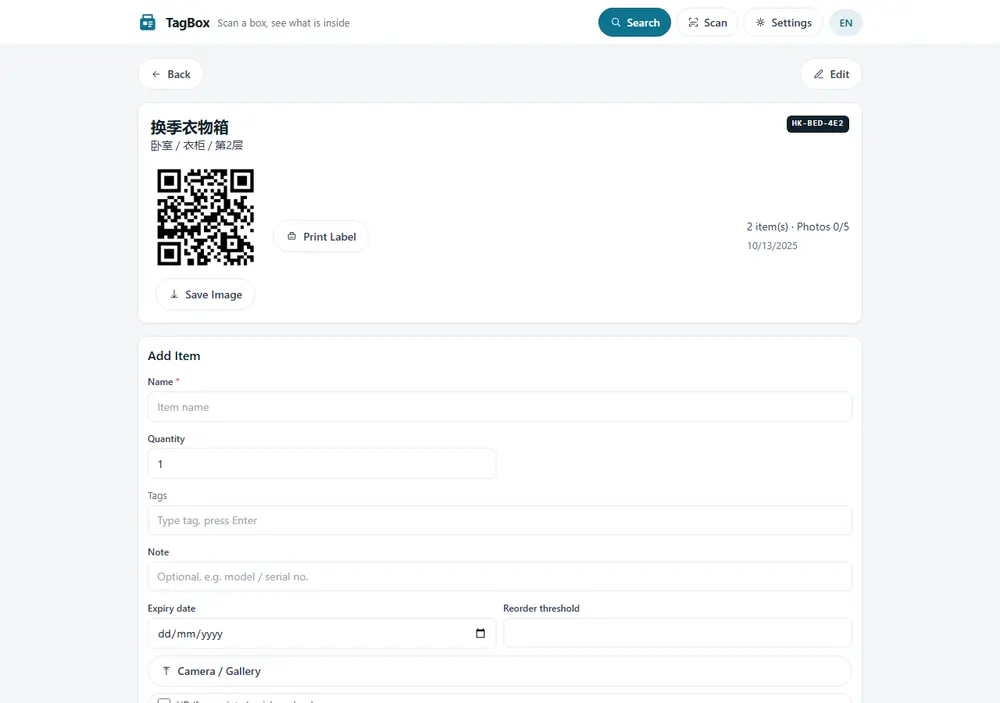This screenshot has height=703, width=1000.
Task: Switch language using the EN toggle
Action: pos(846,22)
